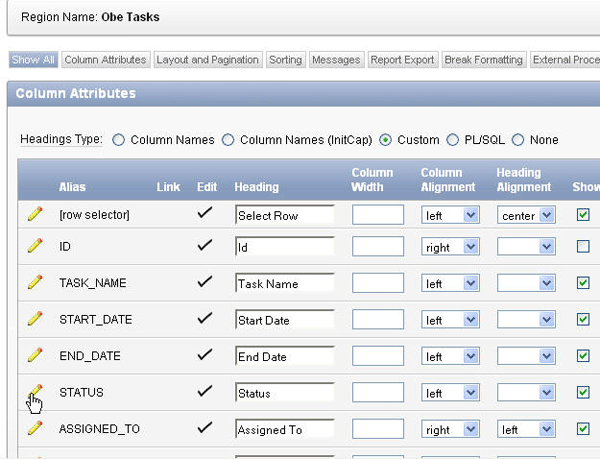Edit the START_DATE column via pencil icon
The image size is (600, 459).
(35, 319)
